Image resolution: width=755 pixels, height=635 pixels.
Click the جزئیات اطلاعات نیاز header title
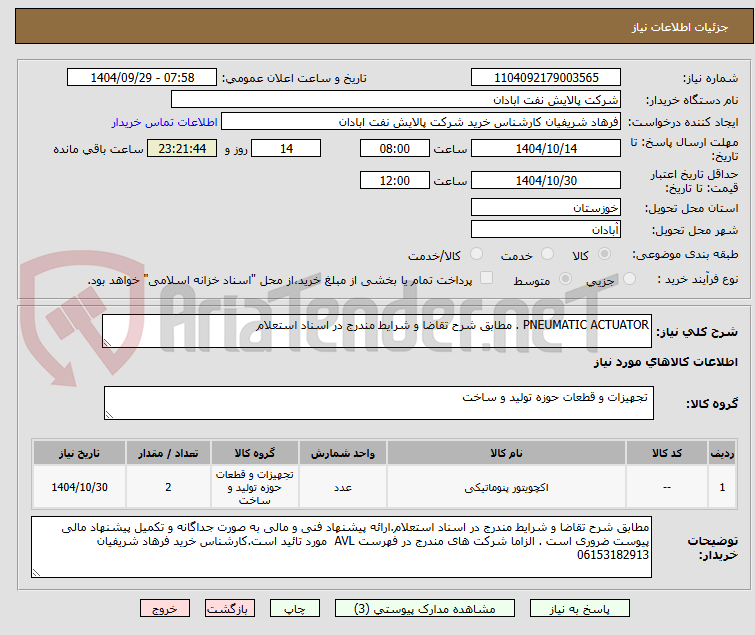click(679, 27)
